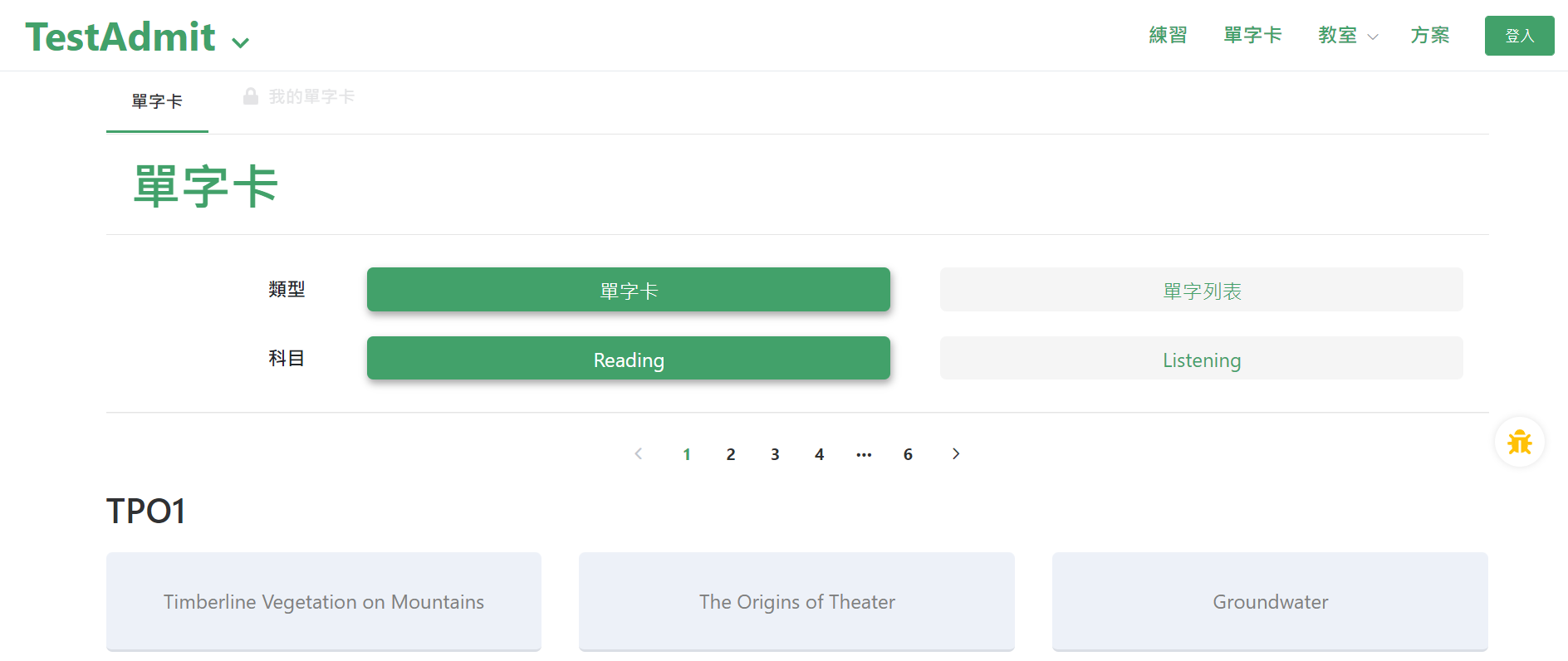Click the pagination ellipsis dots
Image resolution: width=1568 pixels, height=661 pixels.
coord(864,454)
